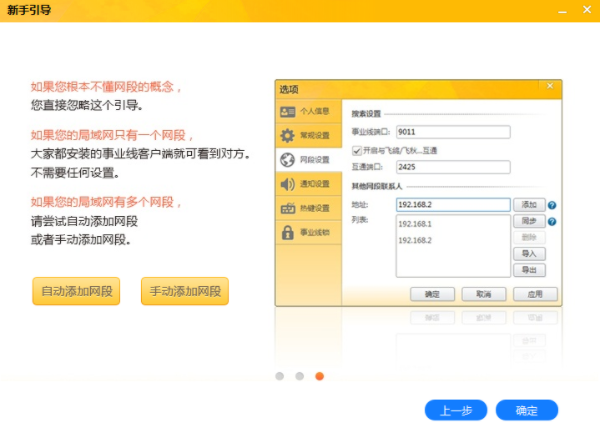600x441 pixels.
Task: Click 取消 in the 选项 dialog
Action: 484,294
